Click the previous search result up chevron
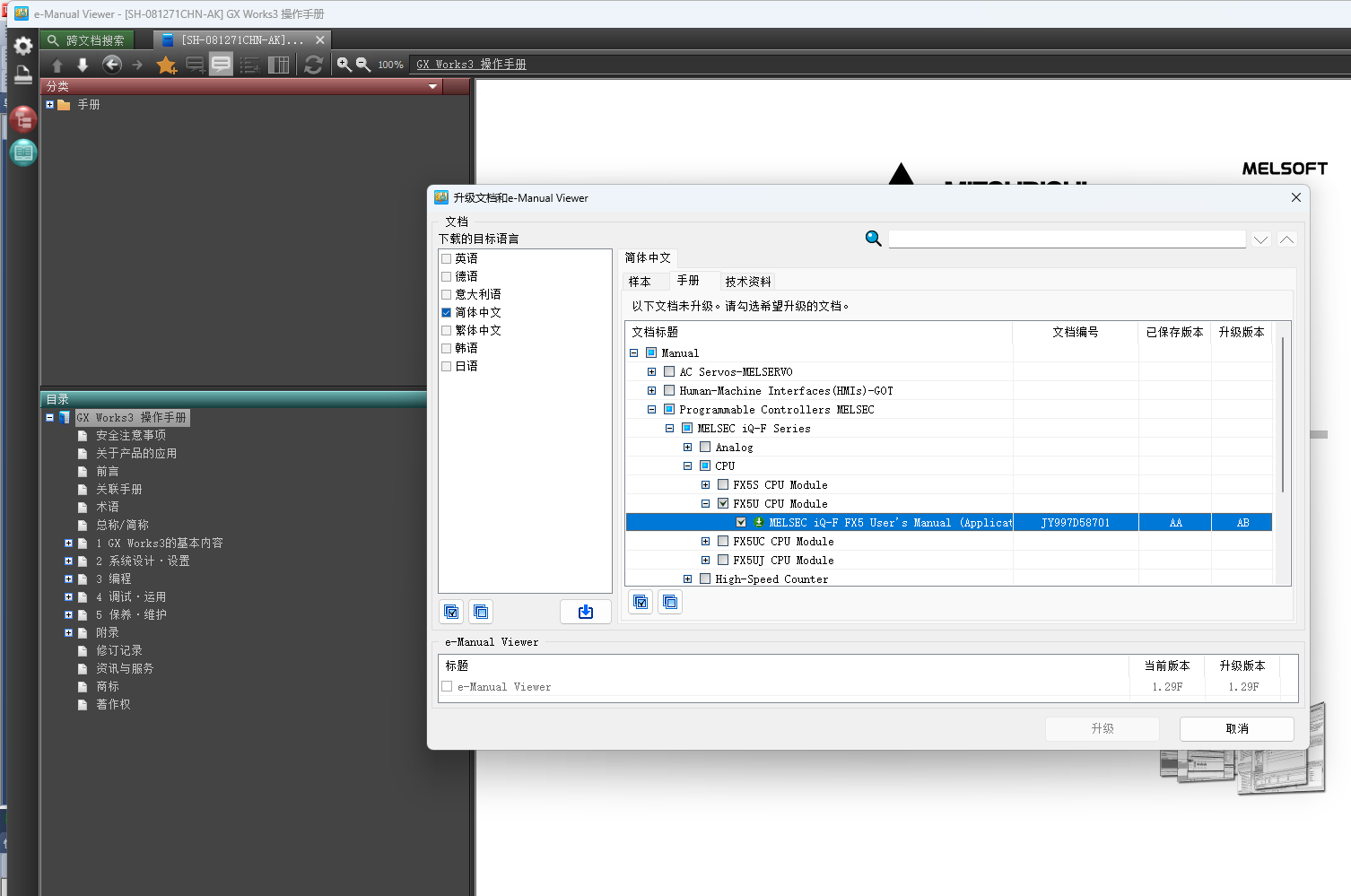 [x=1286, y=239]
